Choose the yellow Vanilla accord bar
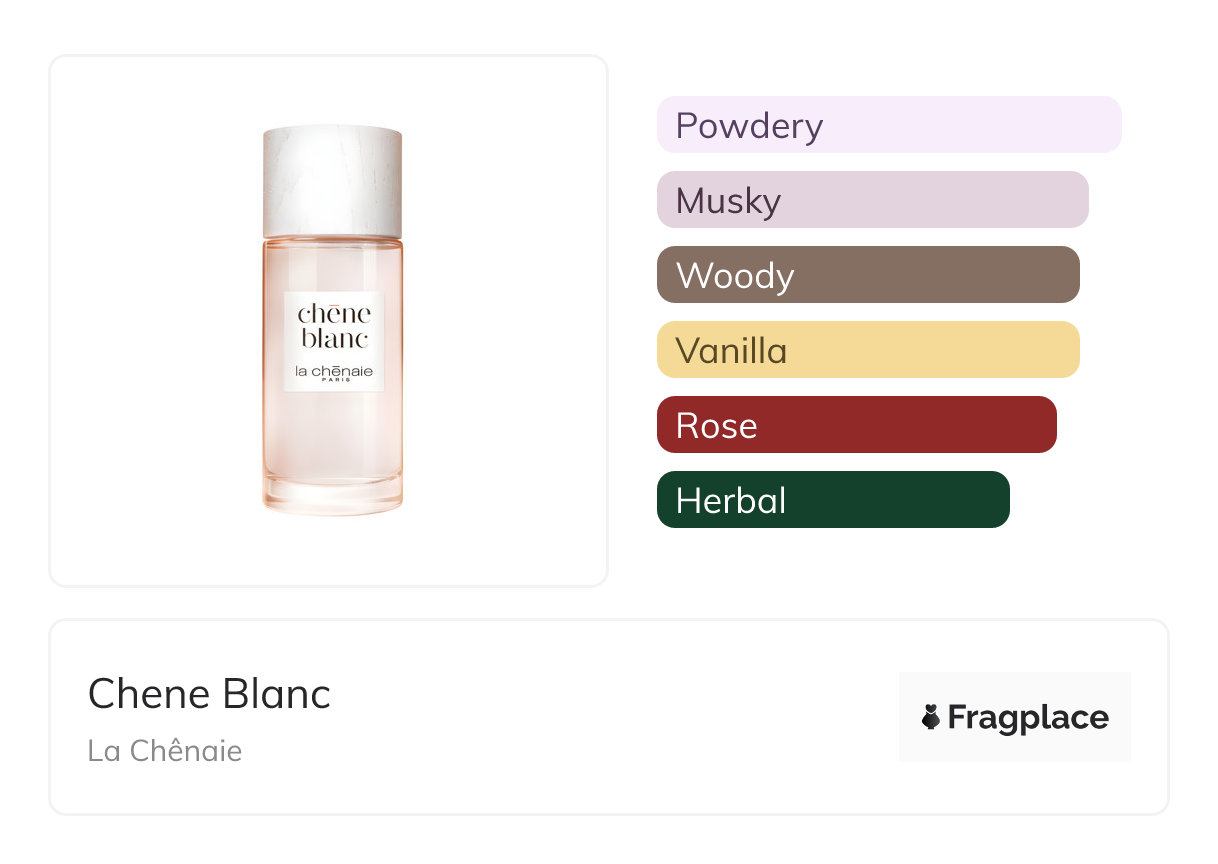The height and width of the screenshot is (864, 1218). (x=867, y=350)
